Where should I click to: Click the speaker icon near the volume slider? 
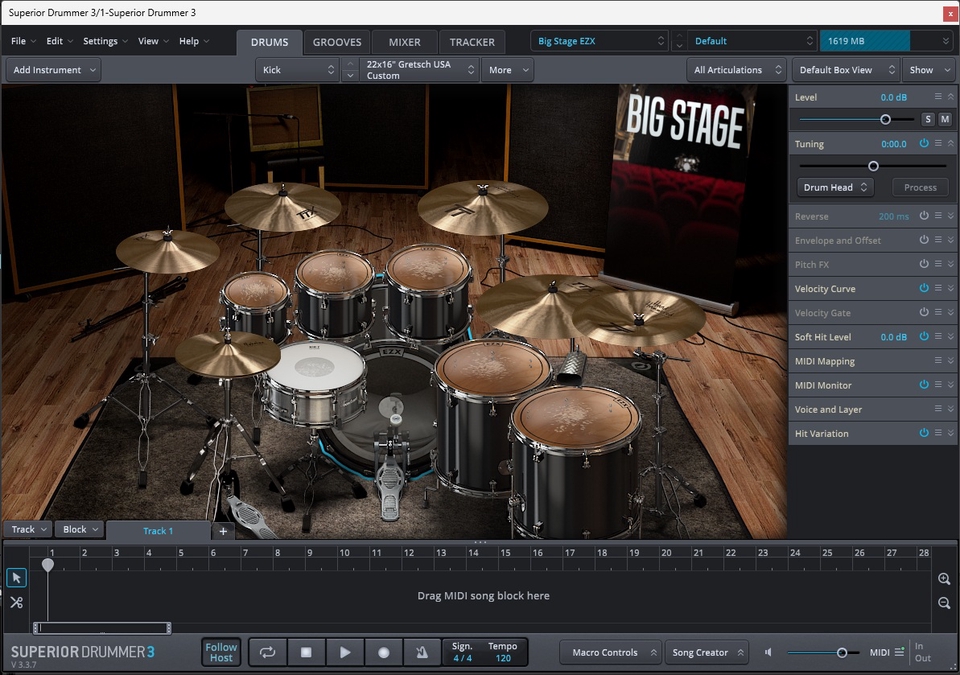tap(767, 651)
